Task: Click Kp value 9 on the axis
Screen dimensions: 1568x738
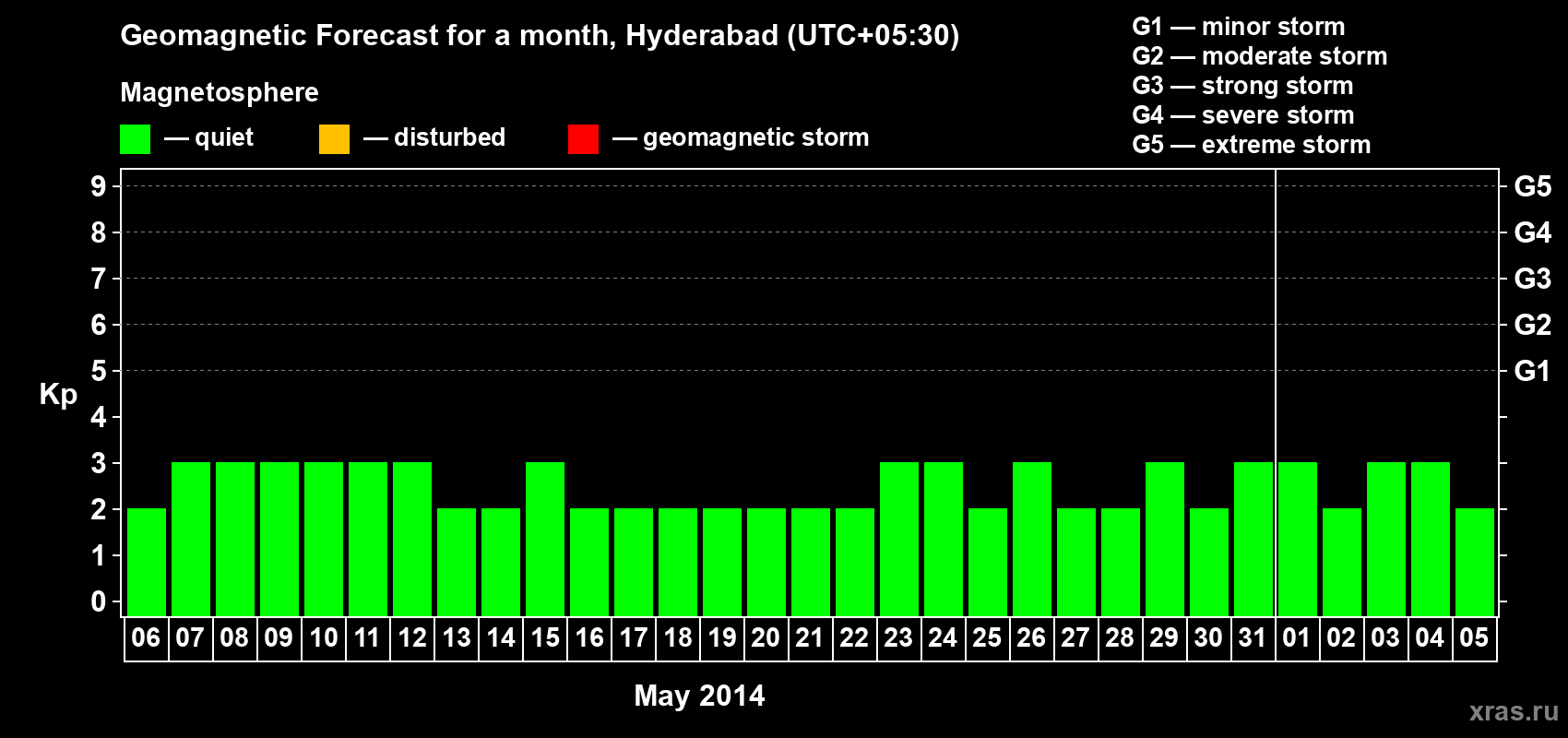Action: 98,186
